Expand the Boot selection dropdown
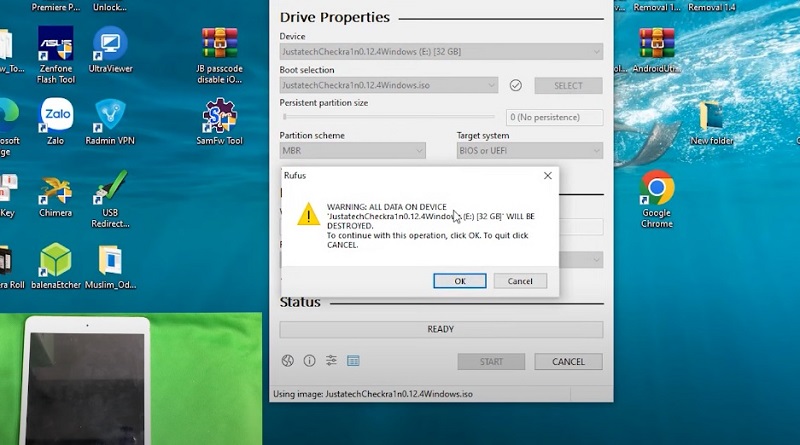This screenshot has height=445, width=800. coord(388,86)
